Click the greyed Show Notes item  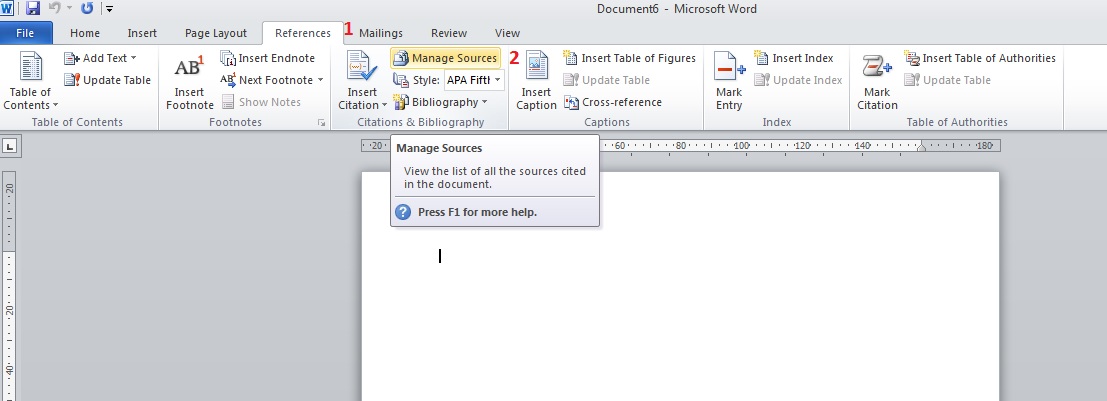coord(261,102)
